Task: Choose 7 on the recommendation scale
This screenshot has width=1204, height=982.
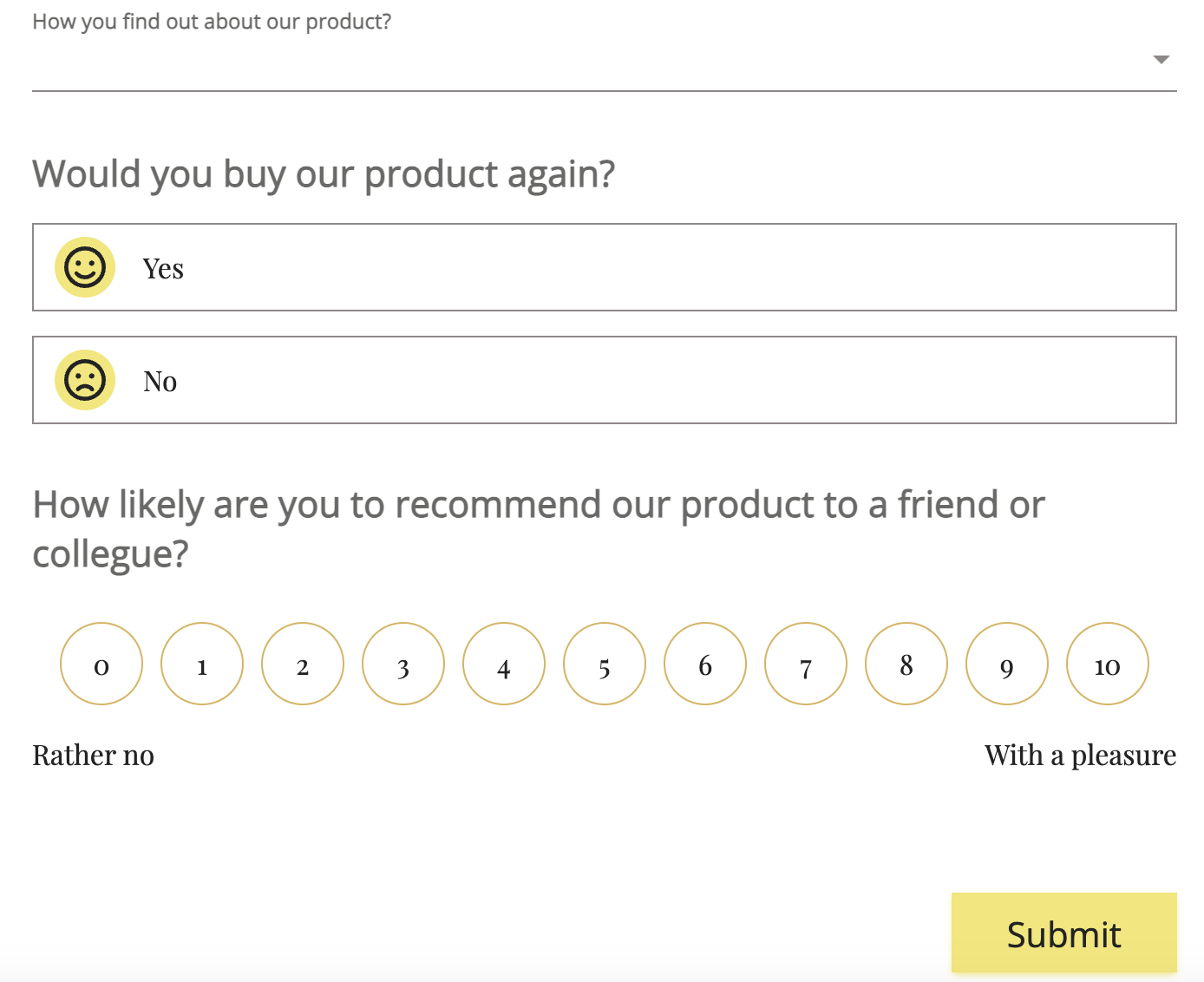Action: coord(806,663)
